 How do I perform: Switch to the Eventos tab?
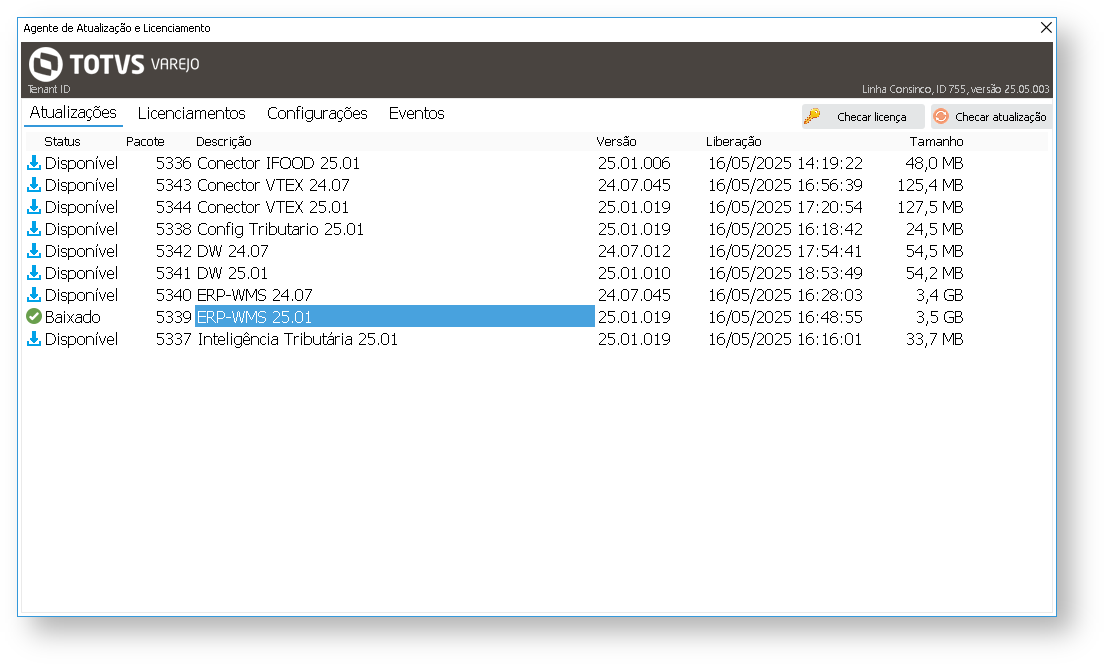click(416, 113)
